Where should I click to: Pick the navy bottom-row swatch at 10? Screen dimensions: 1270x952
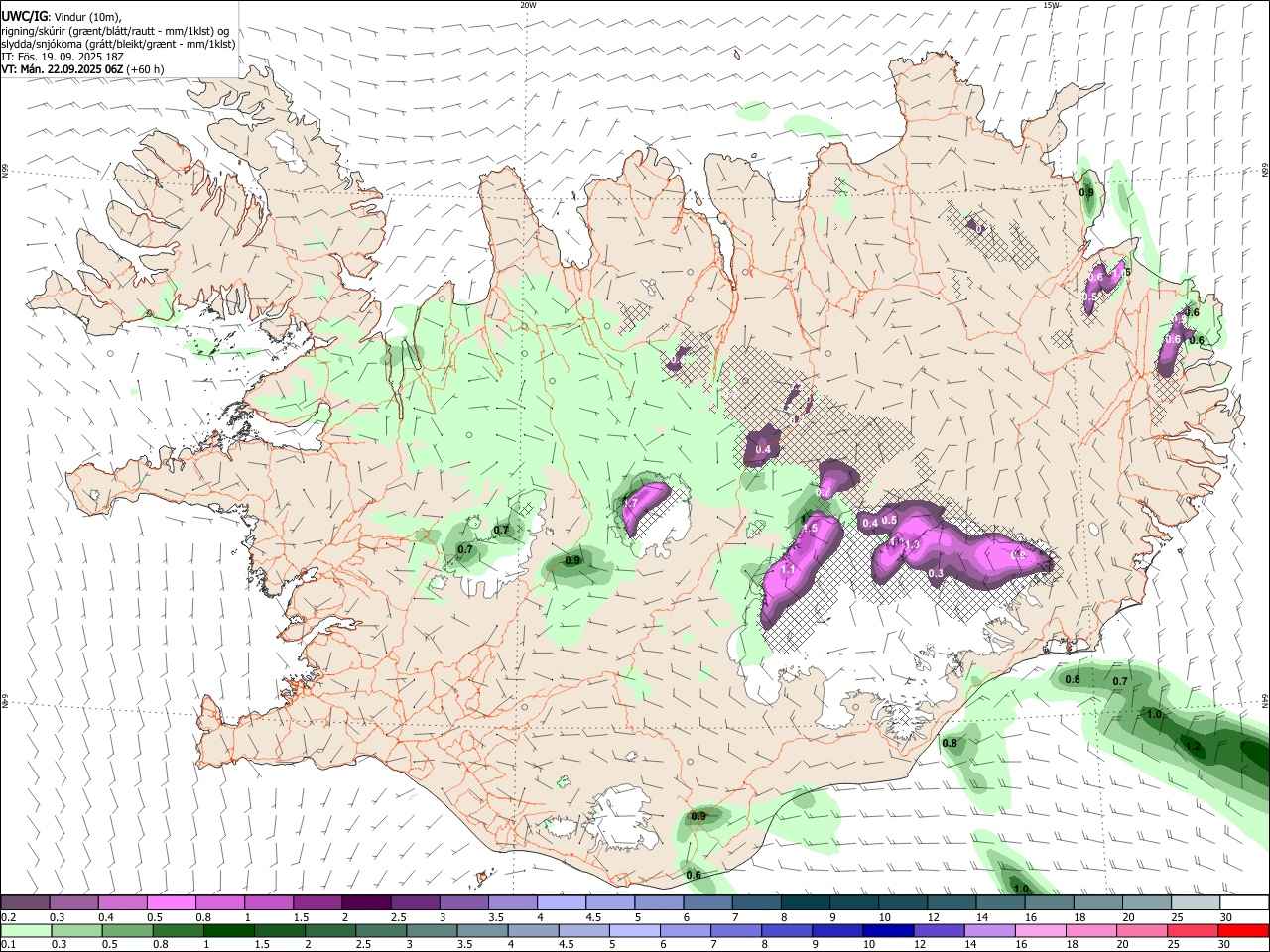887,930
